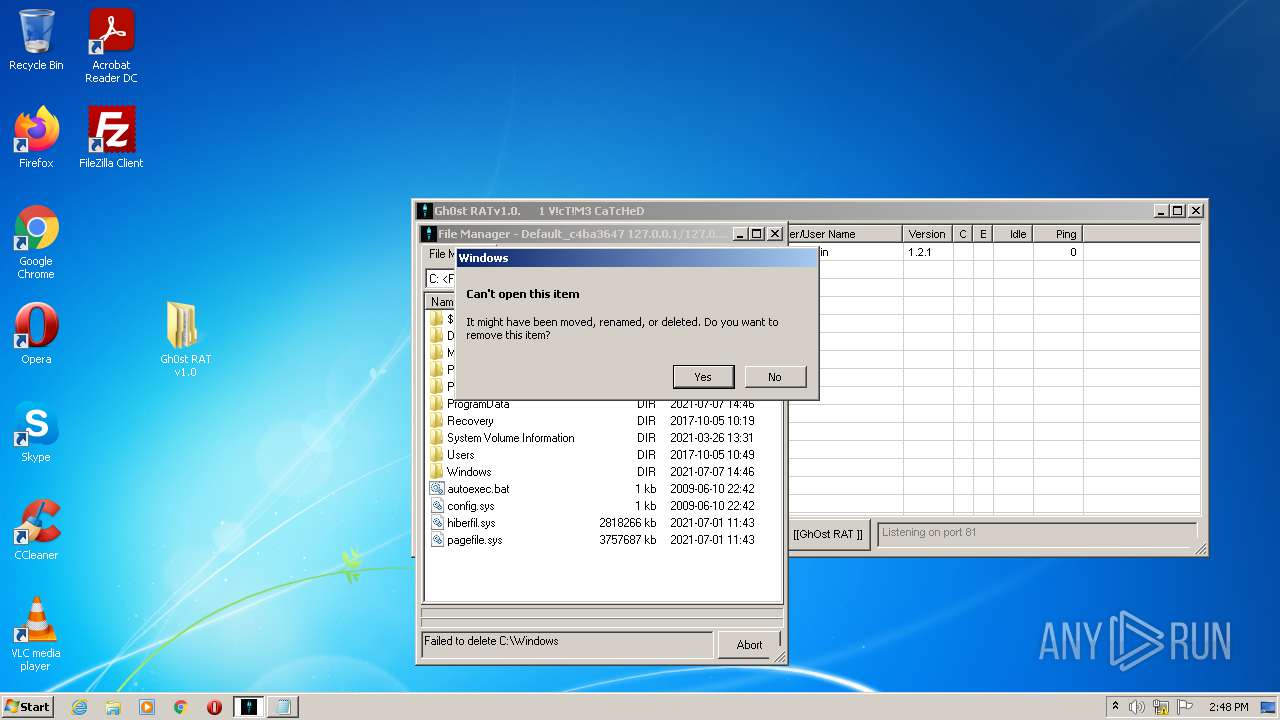Open VLC media player shortcut
Viewport: 1280px width, 720px height.
click(36, 634)
